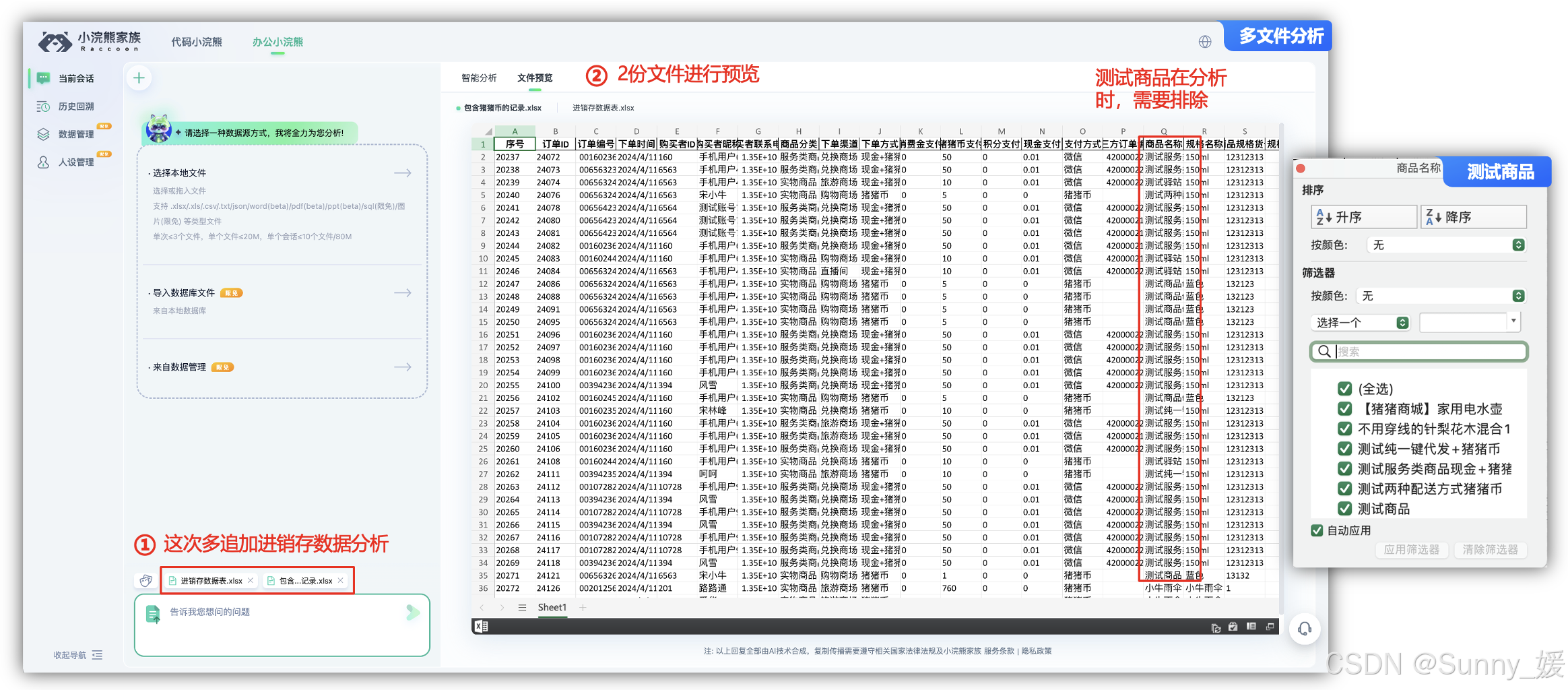Open the sort 按颜色 dropdown
Screen dimensions: 1568x690
1446,245
